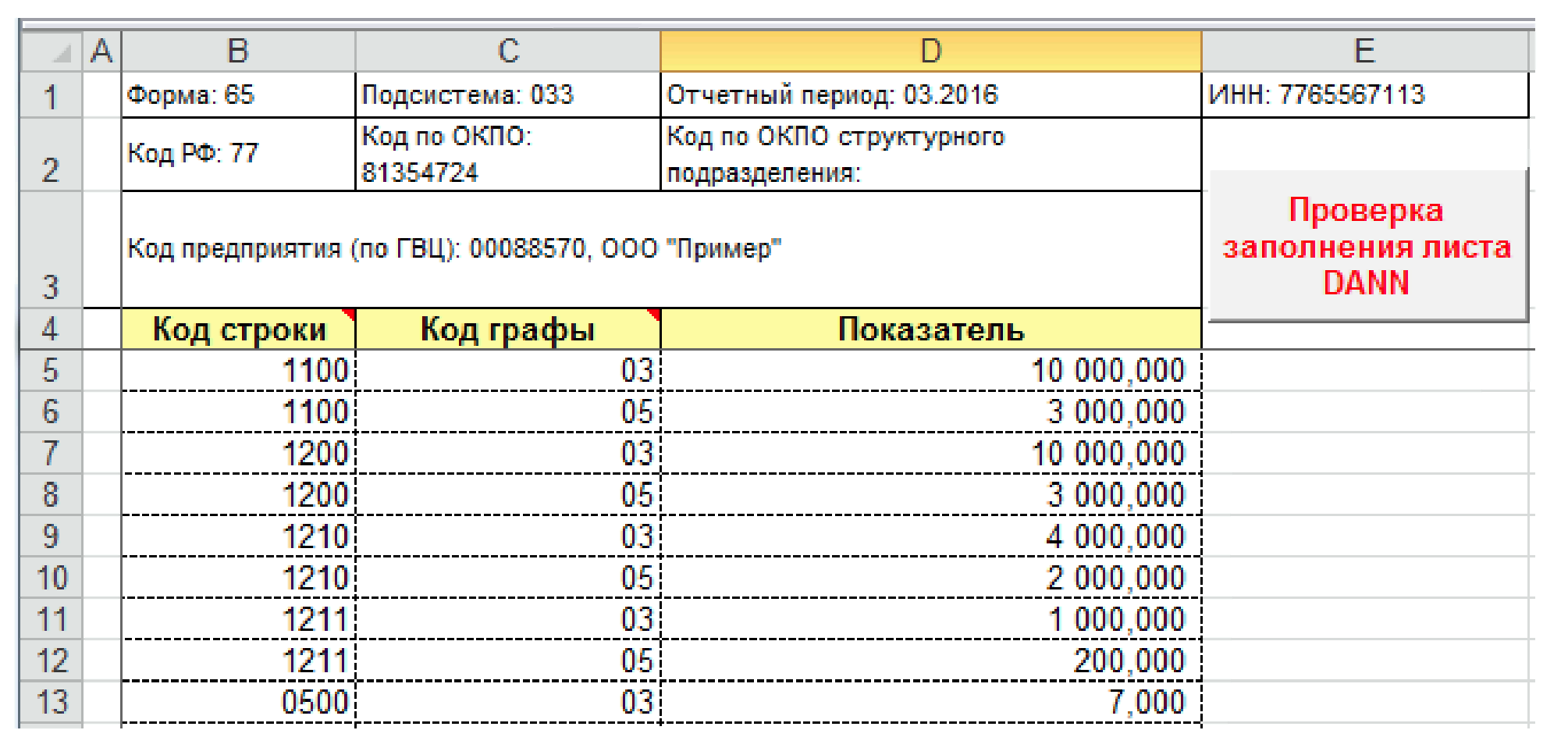Select the cell showing 10 000,000 in row 5
This screenshot has width=1568, height=755.
pos(930,370)
